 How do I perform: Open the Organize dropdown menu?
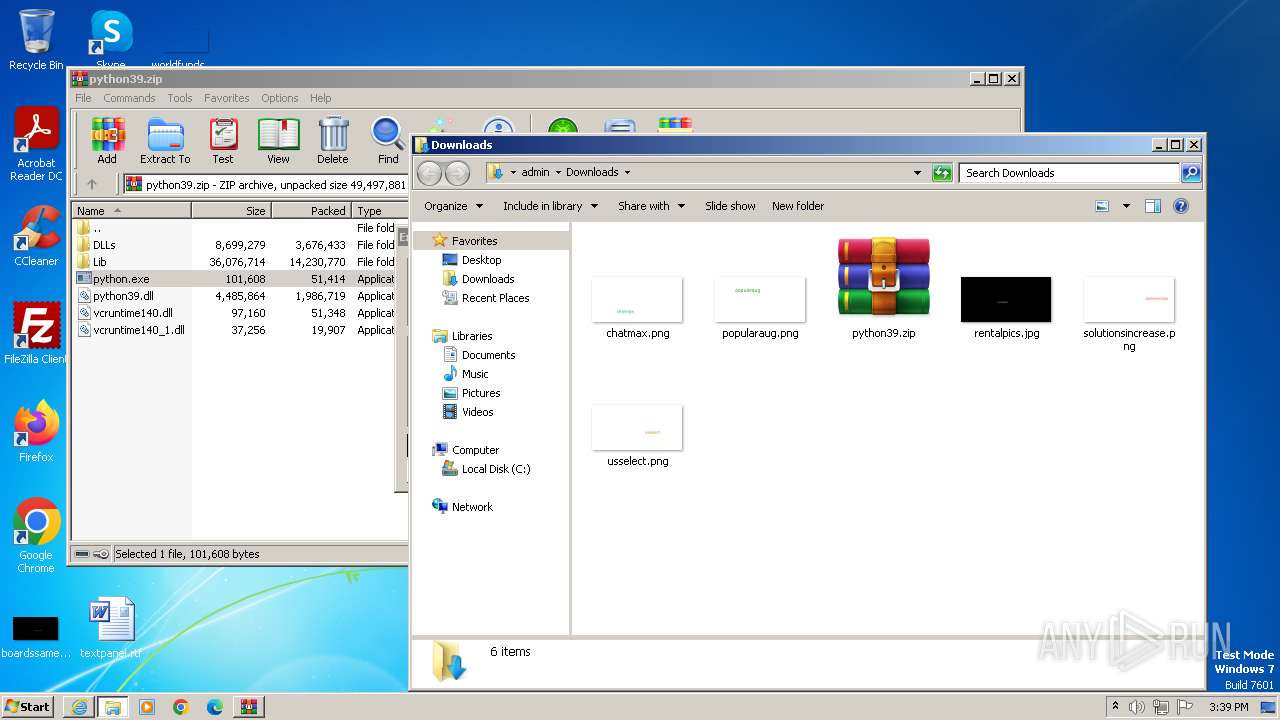[453, 206]
